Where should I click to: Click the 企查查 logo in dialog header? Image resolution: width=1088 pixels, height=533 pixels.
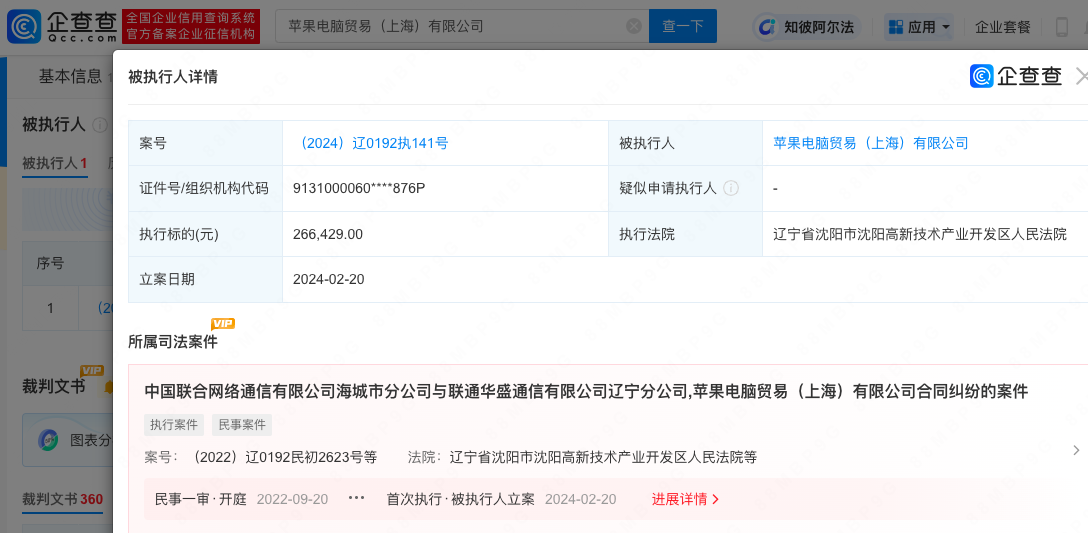[x=1015, y=76]
